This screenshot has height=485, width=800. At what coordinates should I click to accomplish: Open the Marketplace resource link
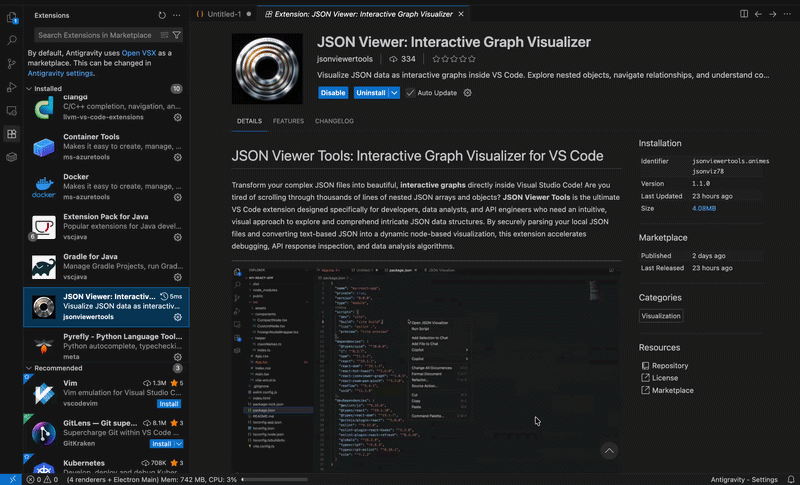672,390
